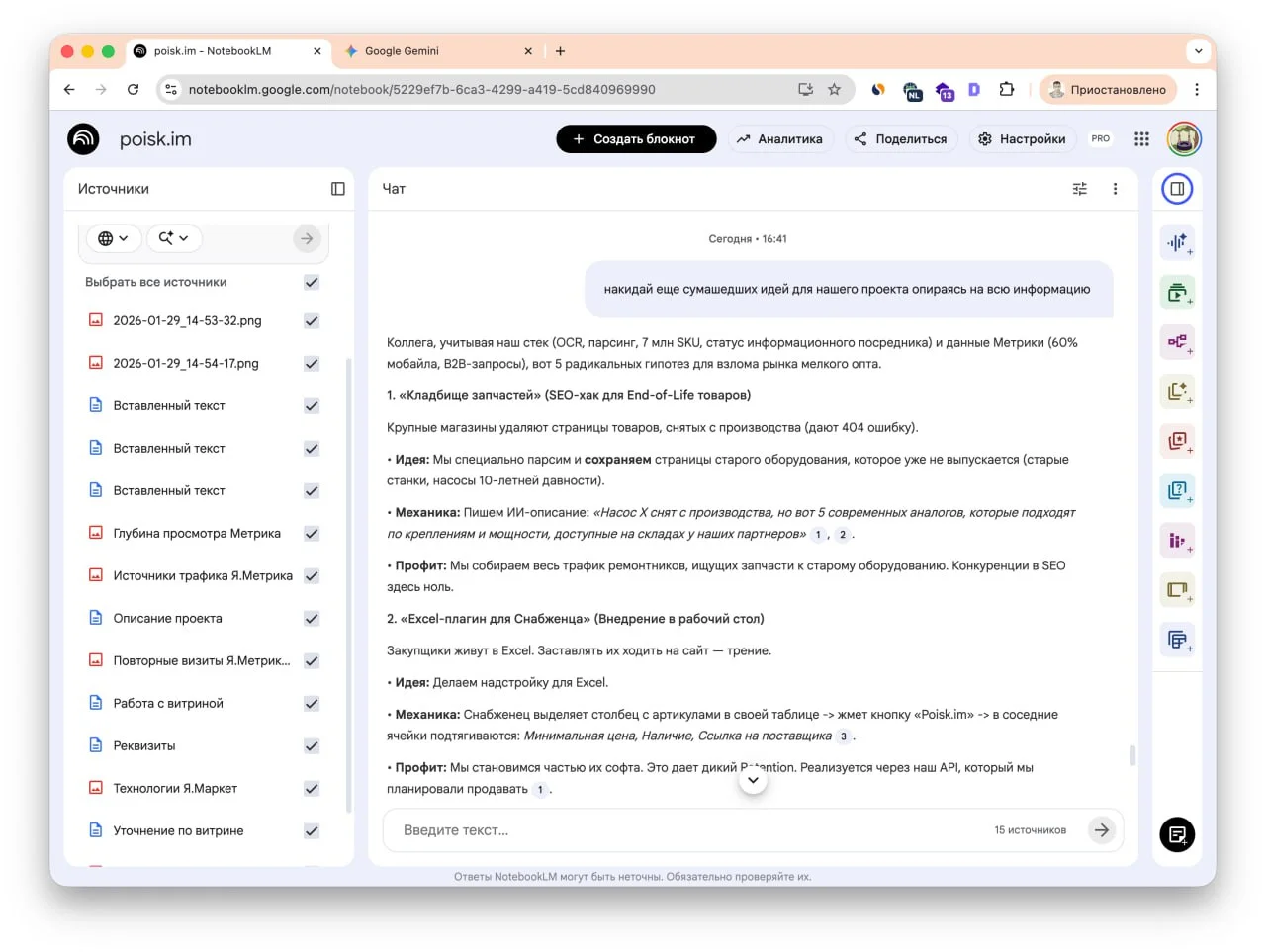Click the black add-note button at bottom right
Viewport: 1266px width, 952px height.
(x=1177, y=834)
